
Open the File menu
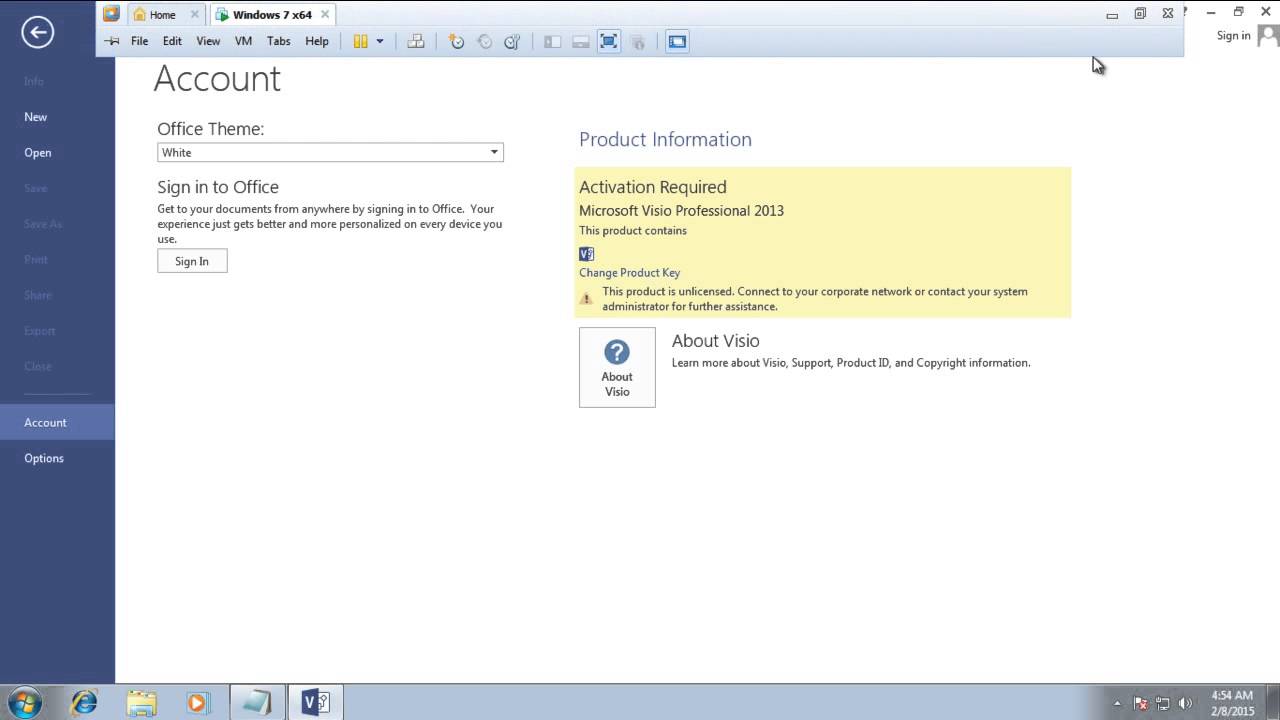[x=140, y=41]
